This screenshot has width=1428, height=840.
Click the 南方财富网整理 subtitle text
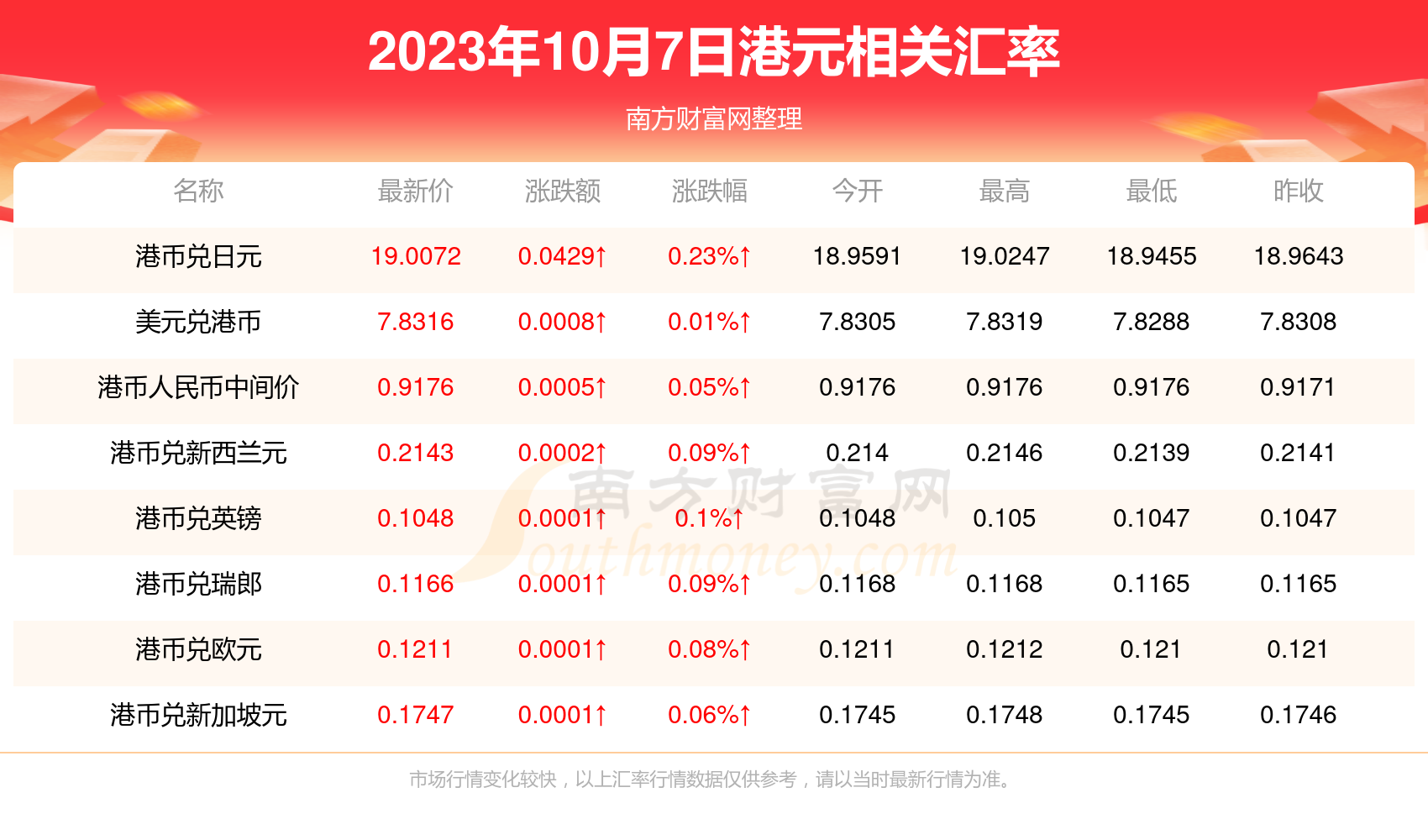[x=714, y=119]
